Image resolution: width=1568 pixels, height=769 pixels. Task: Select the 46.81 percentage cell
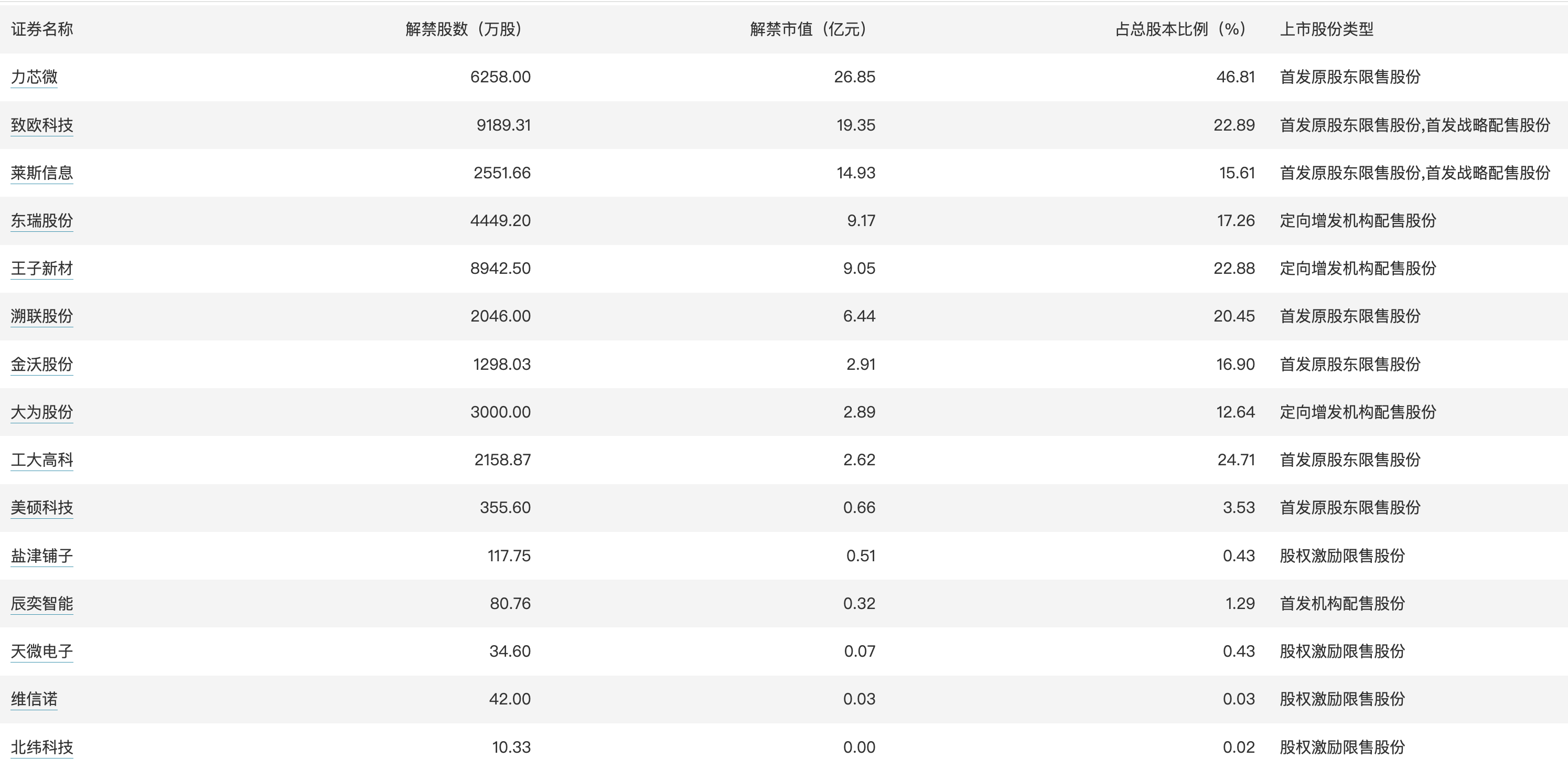click(x=1236, y=77)
